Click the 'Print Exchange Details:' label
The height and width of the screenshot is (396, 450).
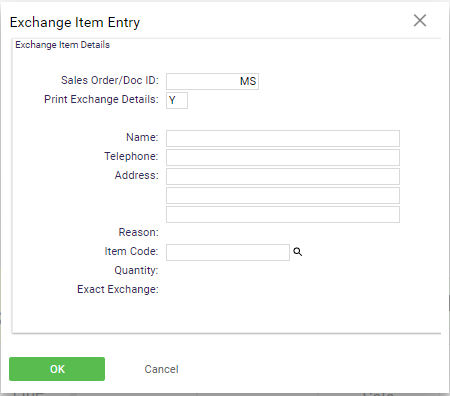point(101,99)
